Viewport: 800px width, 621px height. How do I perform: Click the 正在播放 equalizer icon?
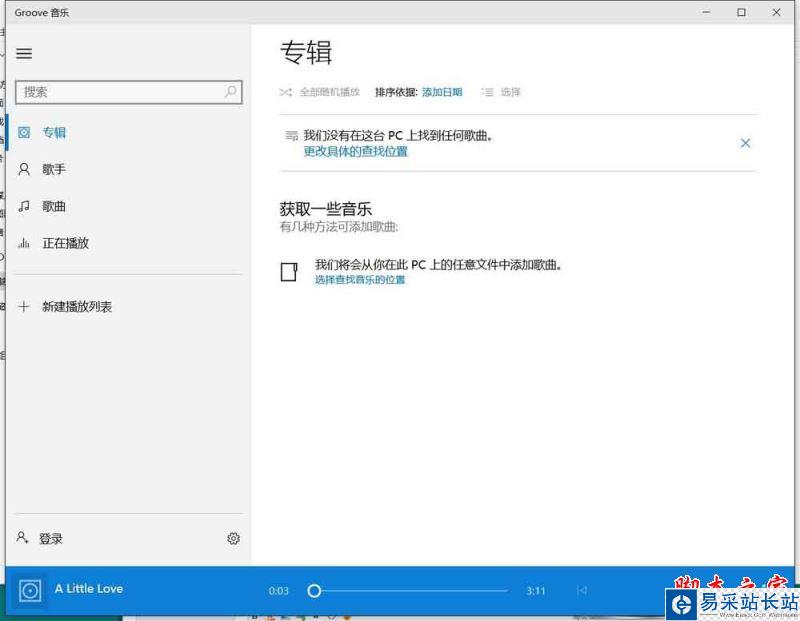tap(26, 243)
